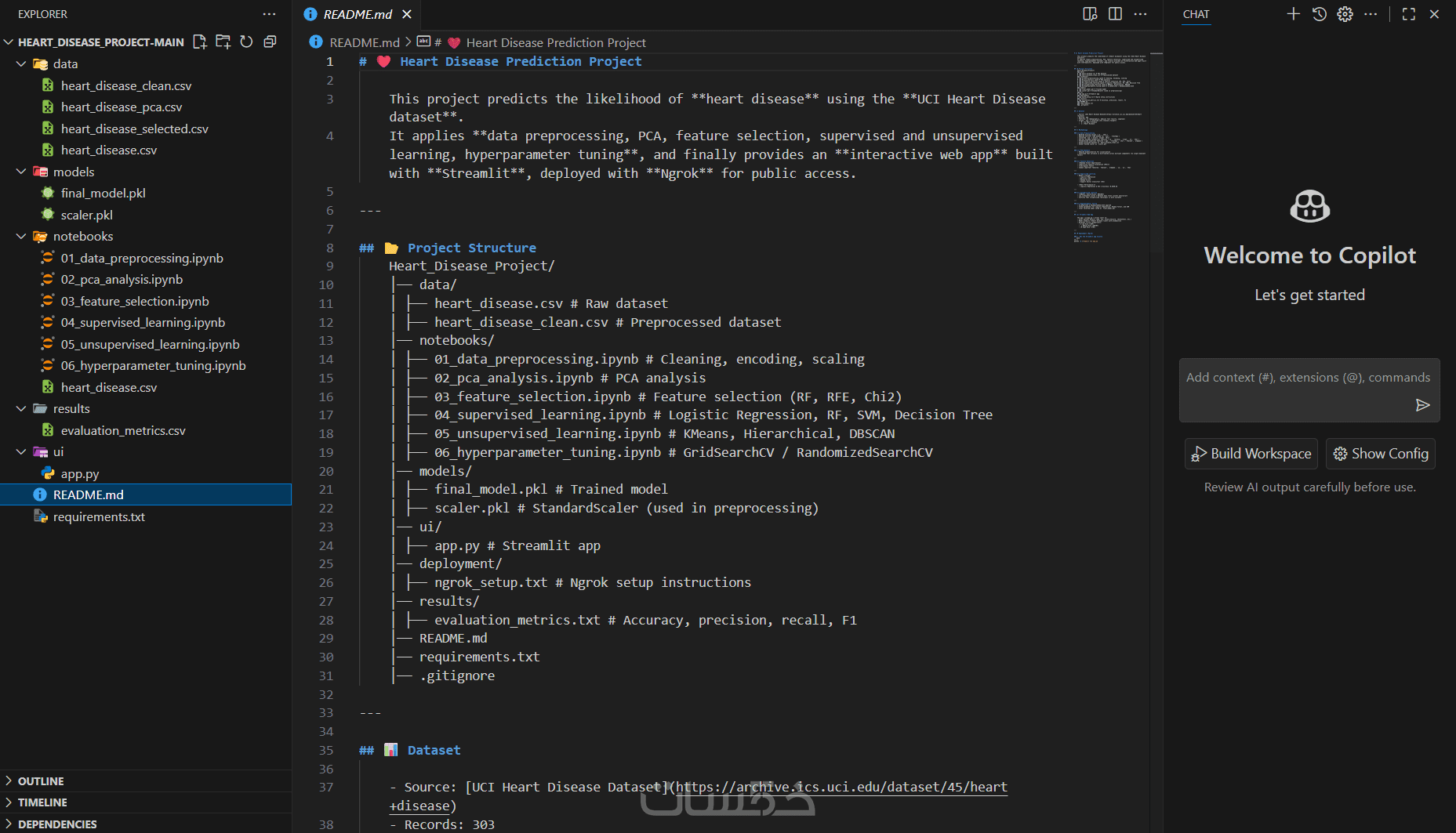Collapse the ui folder
The width and height of the screenshot is (1456, 833).
click(21, 451)
